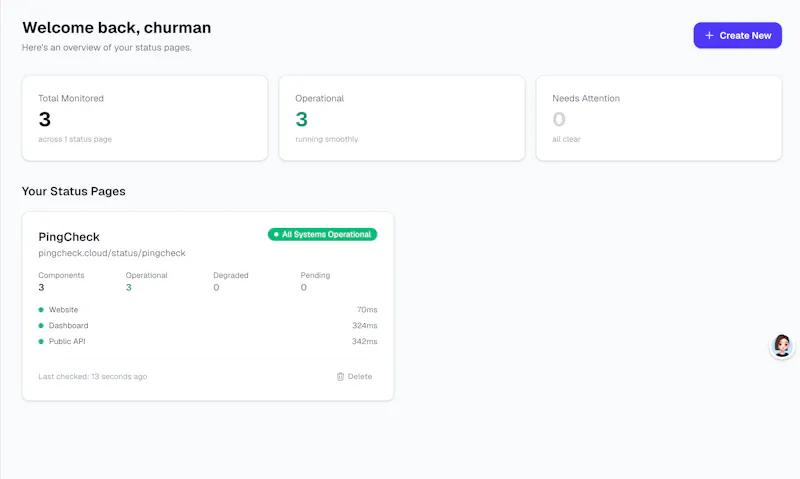This screenshot has height=479, width=800.
Task: Delete the PingCheck status page
Action: [354, 376]
